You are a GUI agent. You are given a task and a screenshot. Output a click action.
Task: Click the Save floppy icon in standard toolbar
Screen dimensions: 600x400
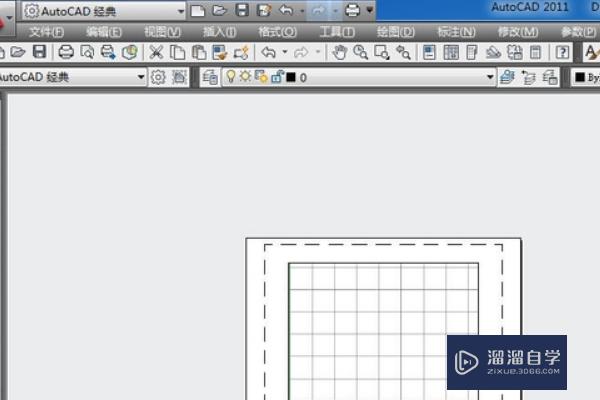pos(39,52)
